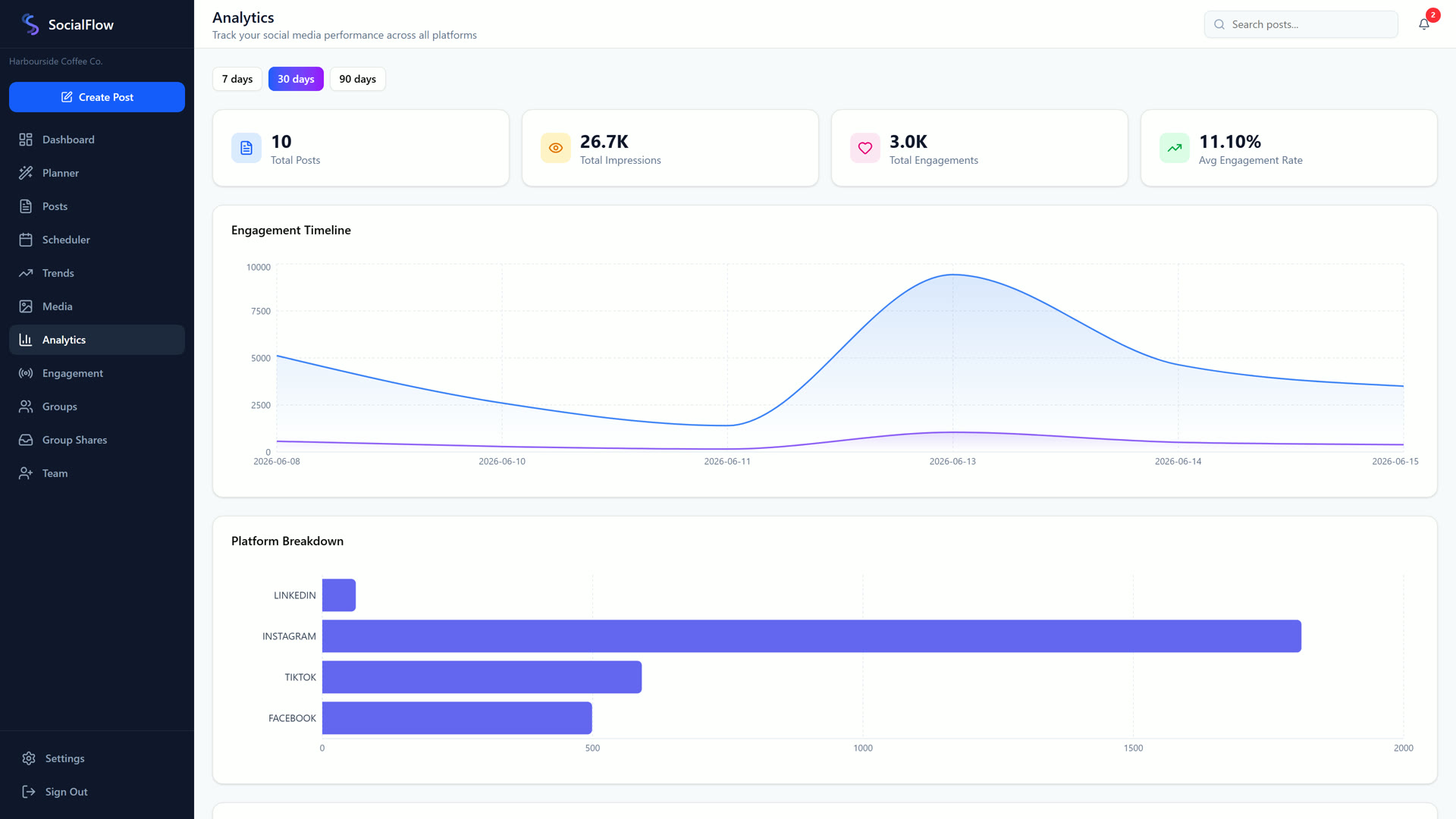Go to Planner menu label
The image size is (1456, 819).
coord(61,173)
